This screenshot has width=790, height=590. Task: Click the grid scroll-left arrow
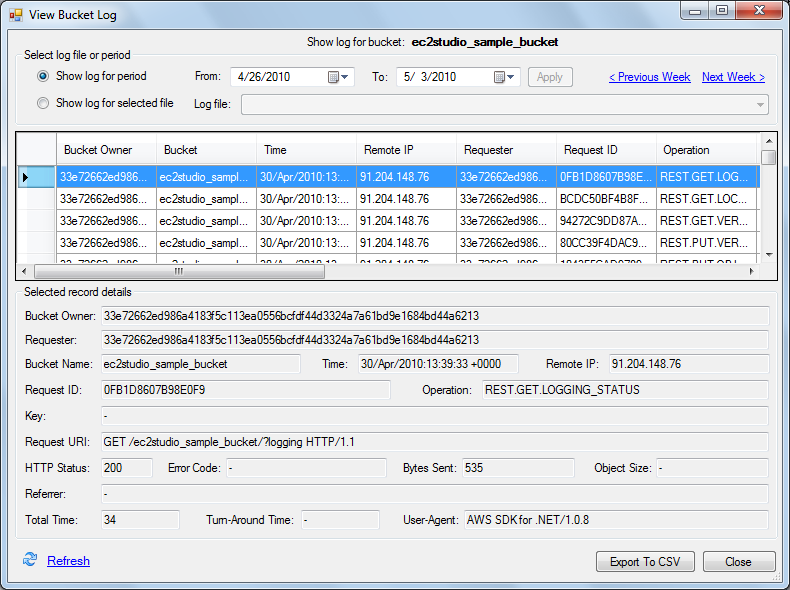[24, 271]
